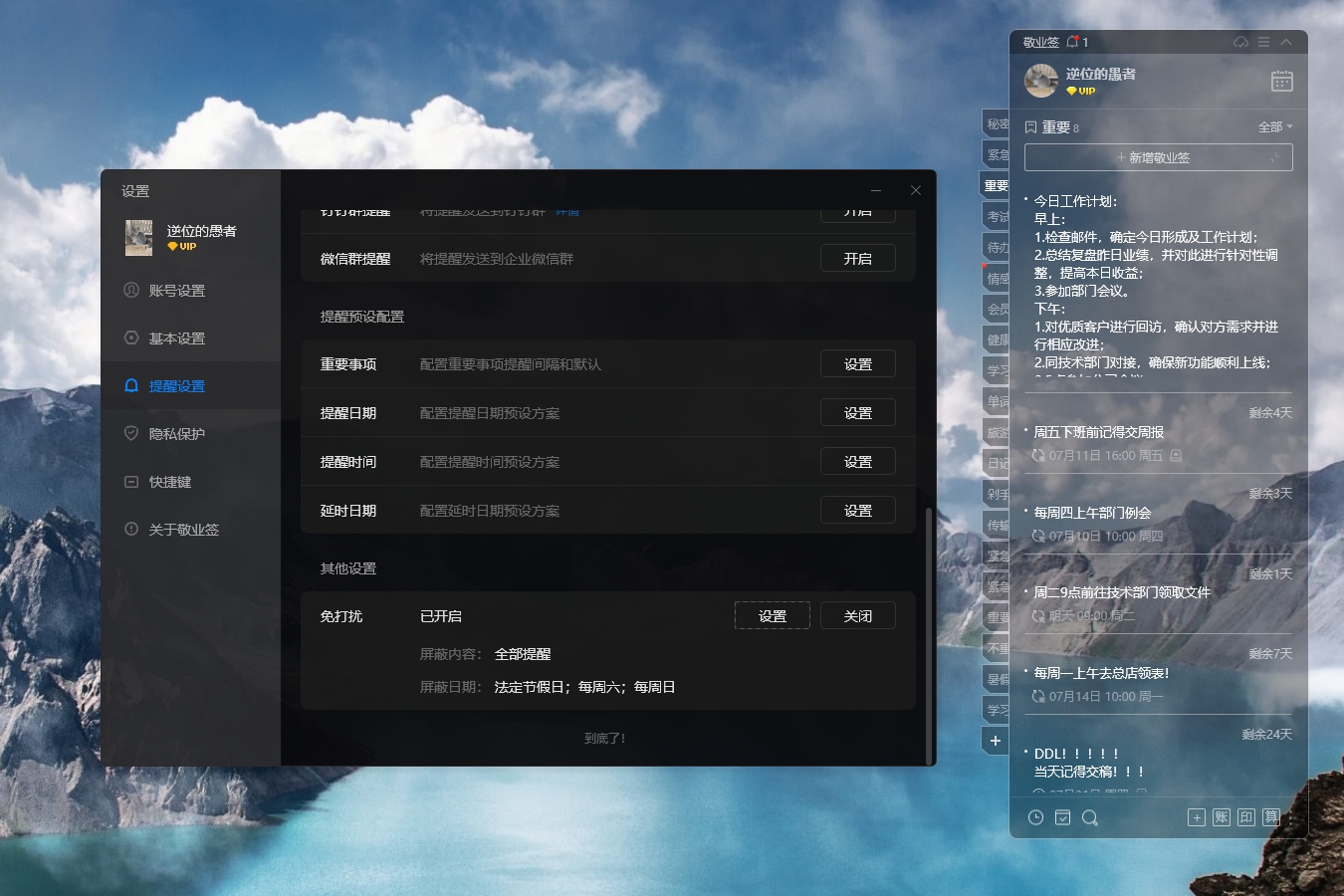Image resolution: width=1344 pixels, height=896 pixels.
Task: Click the repeat icon under 每周一上午去总店领表
Action: tap(1038, 696)
